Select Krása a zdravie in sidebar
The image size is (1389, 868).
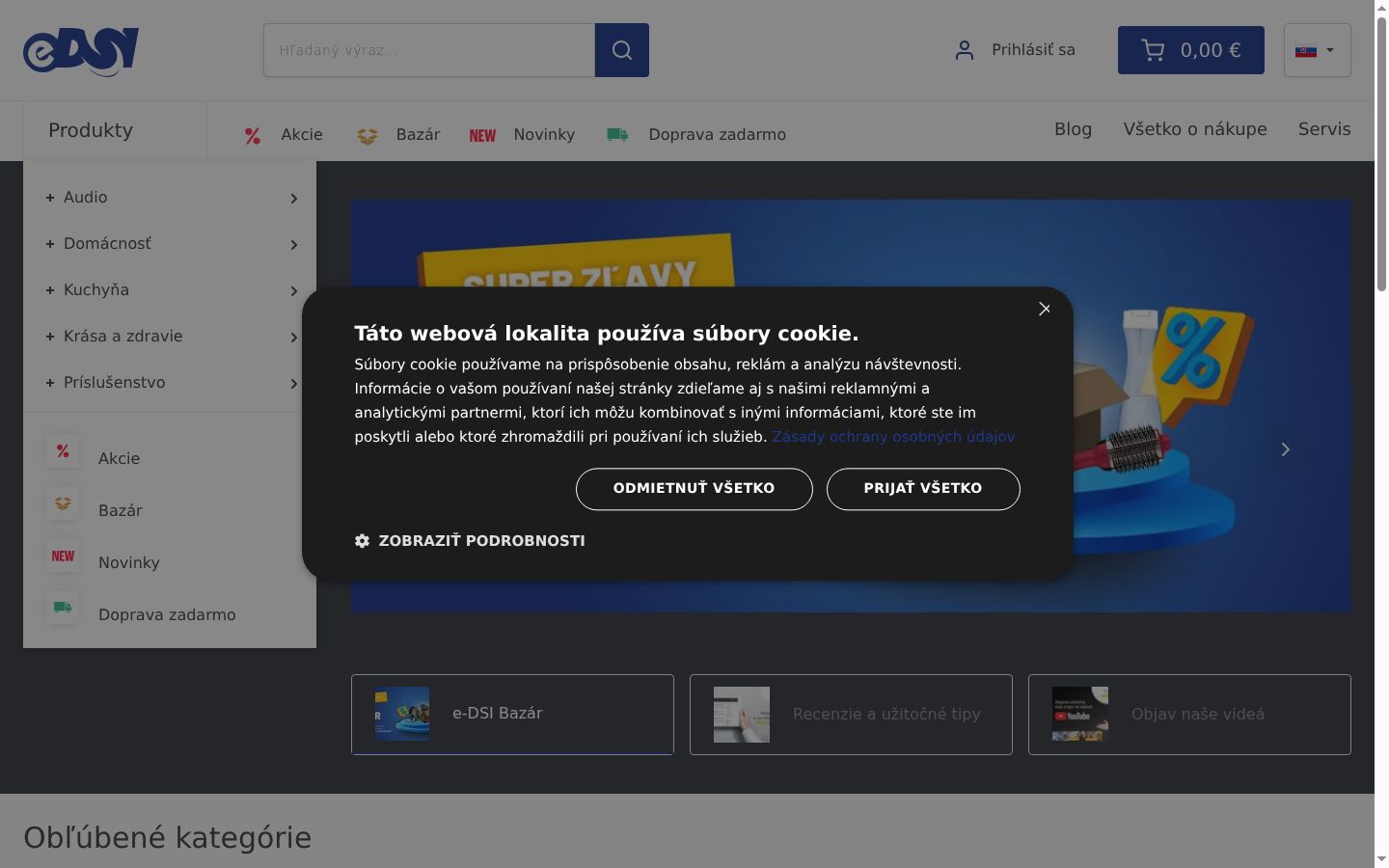[123, 337]
